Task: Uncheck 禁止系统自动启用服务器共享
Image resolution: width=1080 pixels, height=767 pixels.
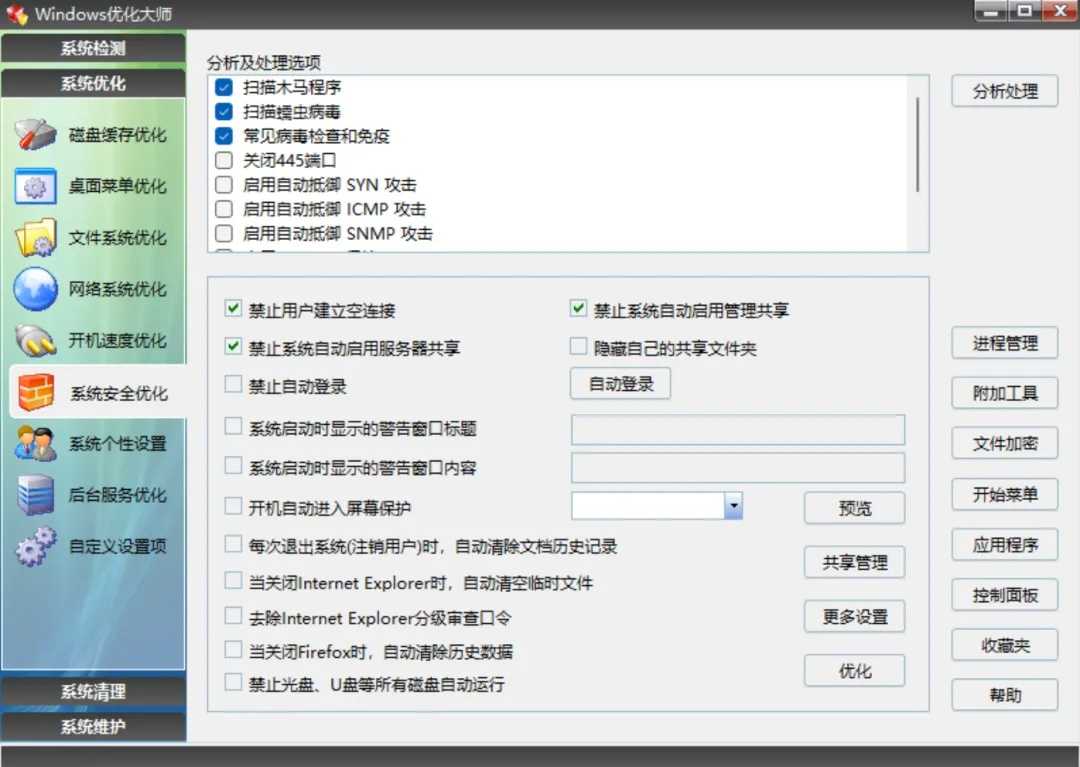Action: [233, 346]
